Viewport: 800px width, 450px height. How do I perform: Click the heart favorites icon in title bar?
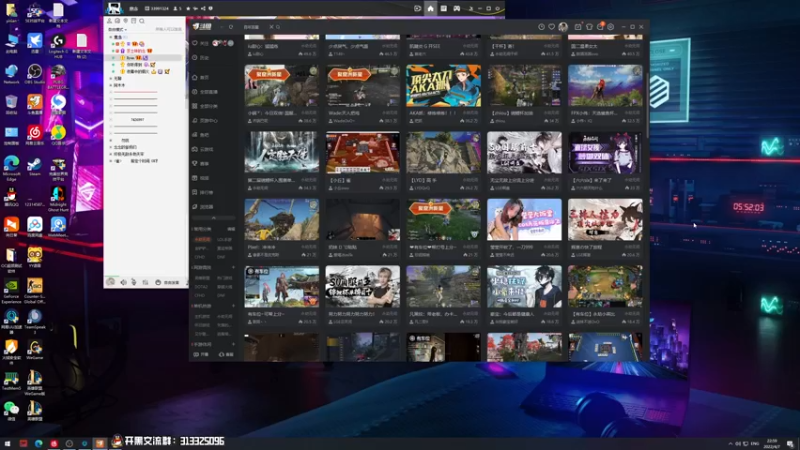(x=552, y=27)
